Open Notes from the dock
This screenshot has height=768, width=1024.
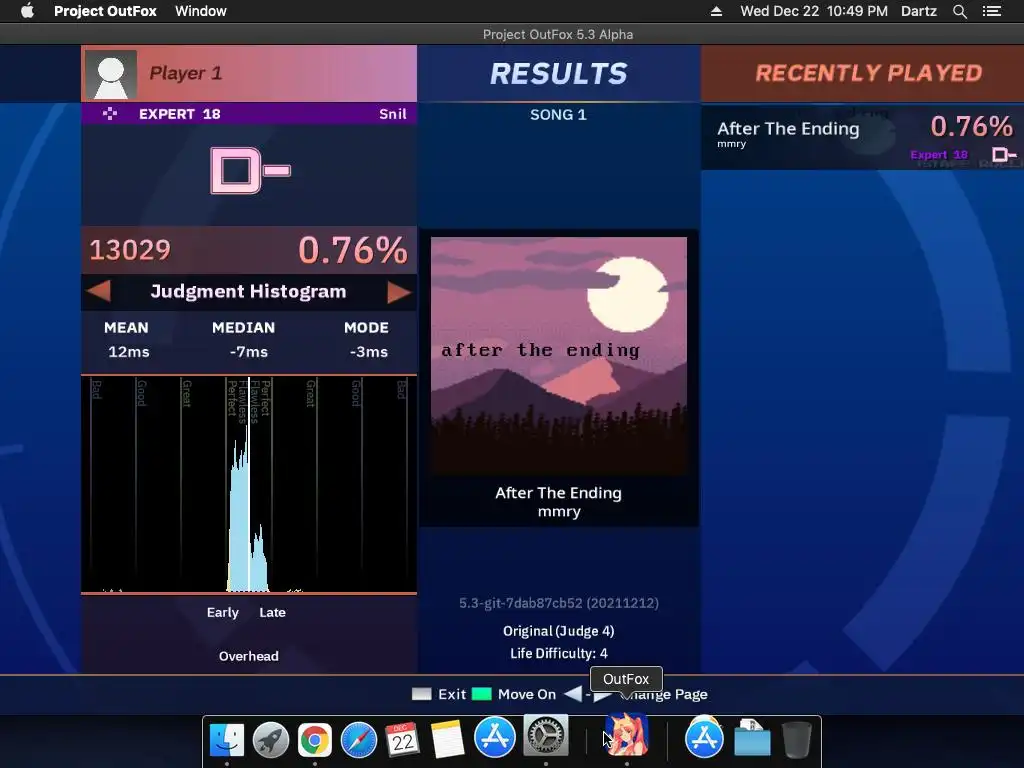click(x=447, y=740)
